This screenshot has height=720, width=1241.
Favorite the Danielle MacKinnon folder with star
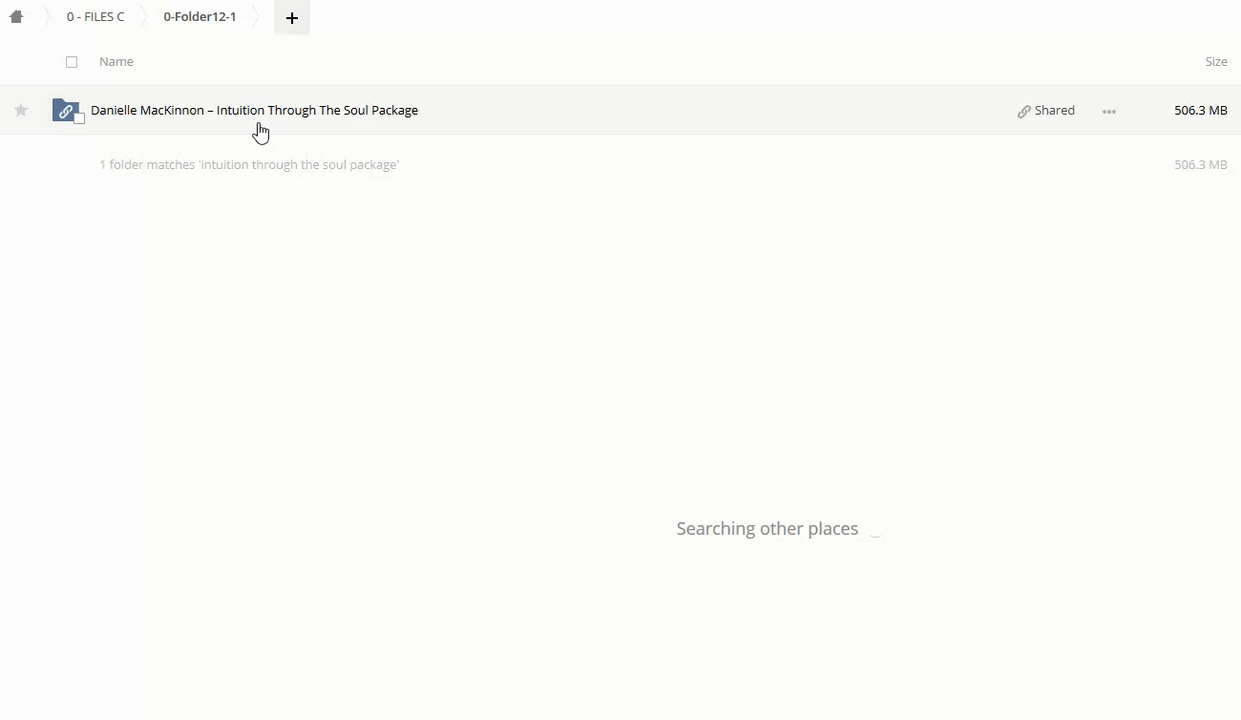pyautogui.click(x=21, y=110)
